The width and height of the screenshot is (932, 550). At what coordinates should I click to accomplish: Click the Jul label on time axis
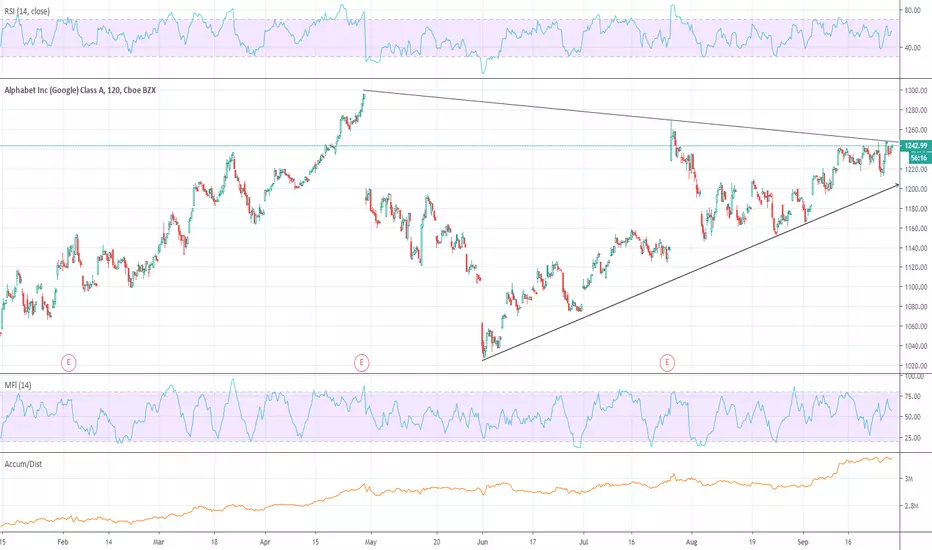583,542
